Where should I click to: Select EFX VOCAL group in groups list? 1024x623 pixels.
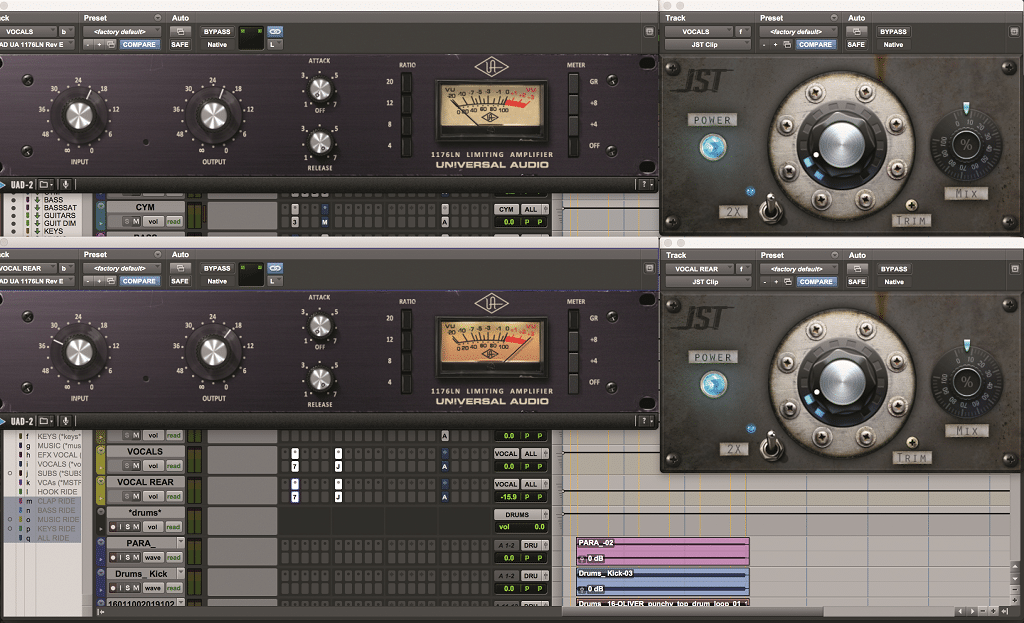point(57,455)
